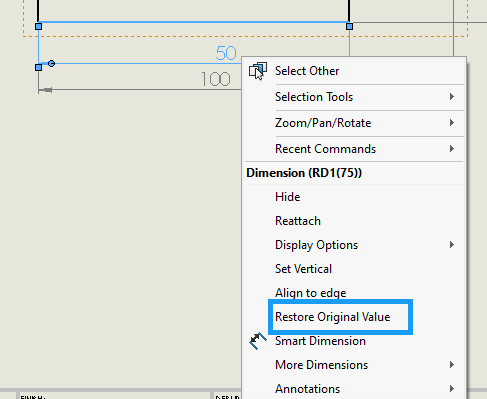
Task: Click the Smart Dimension icon
Action: pyautogui.click(x=258, y=341)
